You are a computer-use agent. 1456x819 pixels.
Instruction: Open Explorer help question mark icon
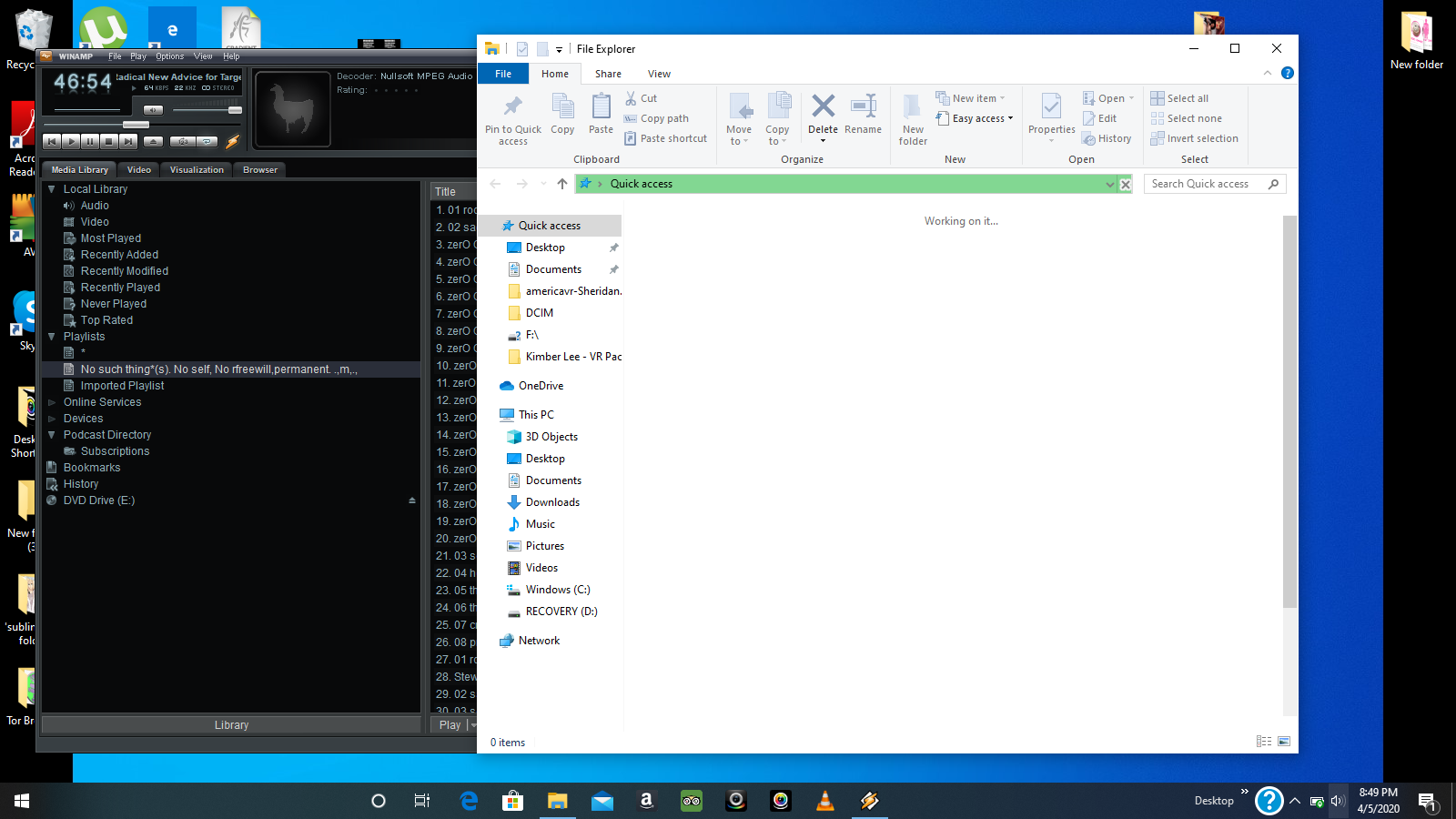(x=1288, y=73)
